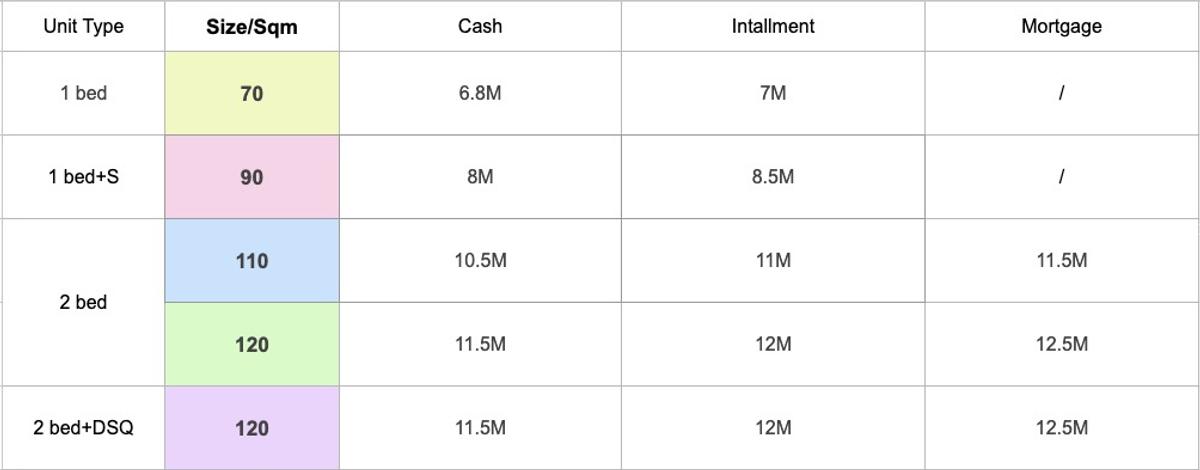Select the blue size cell showing 110

[252, 261]
